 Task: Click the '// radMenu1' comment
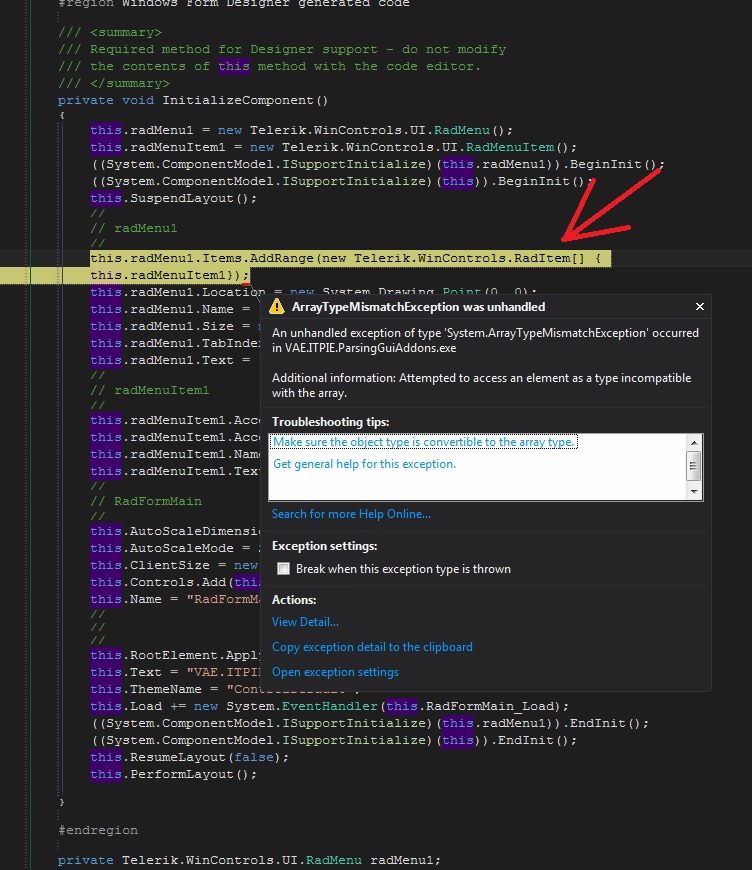134,228
